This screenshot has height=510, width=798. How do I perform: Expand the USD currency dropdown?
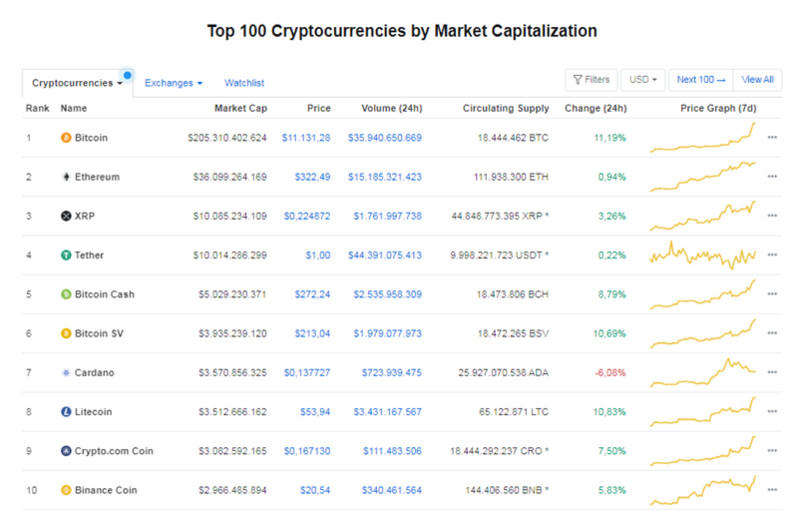(642, 80)
